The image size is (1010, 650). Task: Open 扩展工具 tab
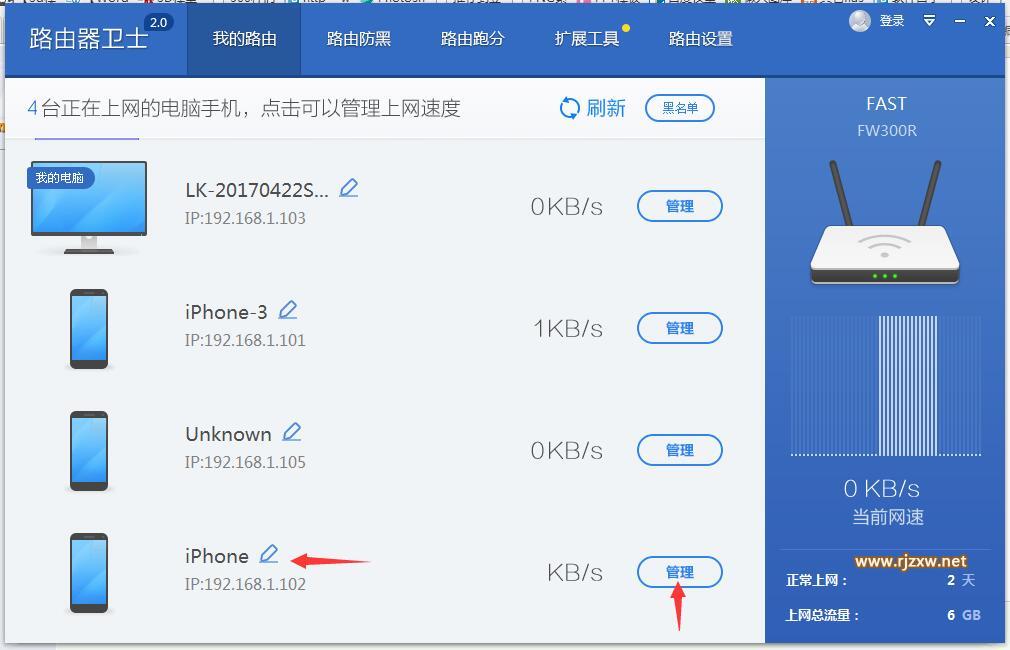(x=586, y=39)
